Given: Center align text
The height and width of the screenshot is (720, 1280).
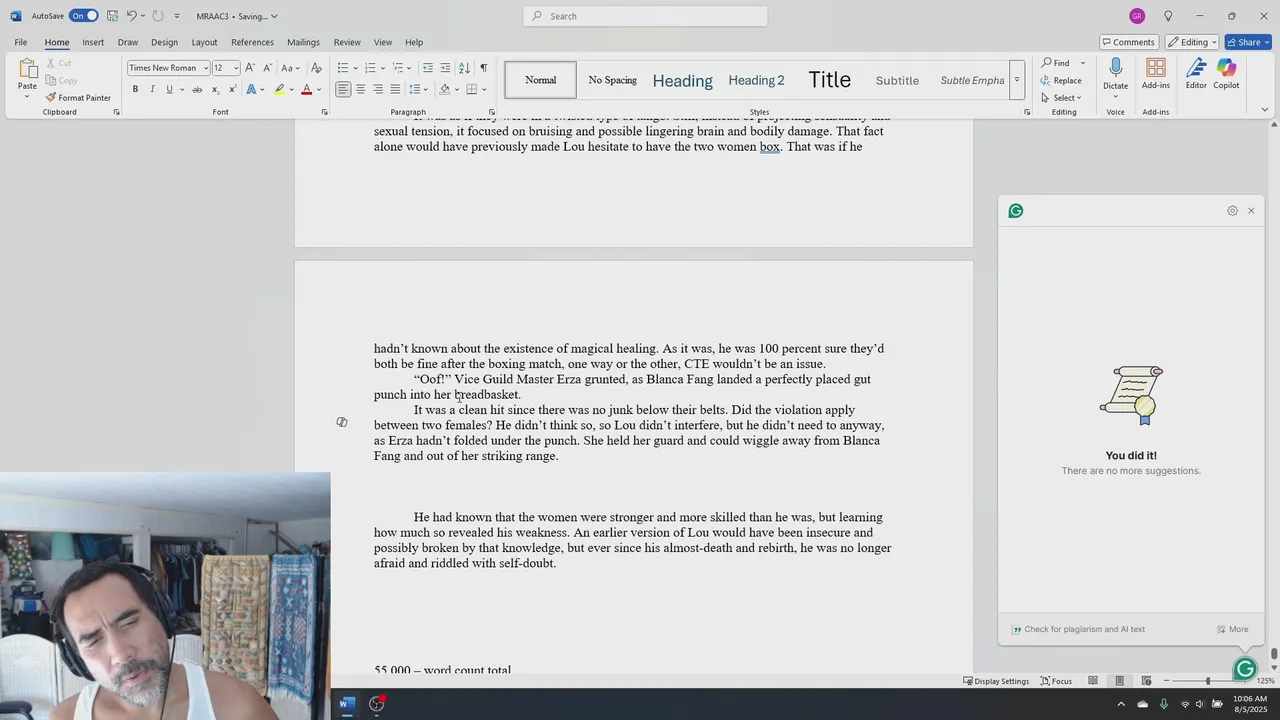Looking at the screenshot, I should 360,90.
